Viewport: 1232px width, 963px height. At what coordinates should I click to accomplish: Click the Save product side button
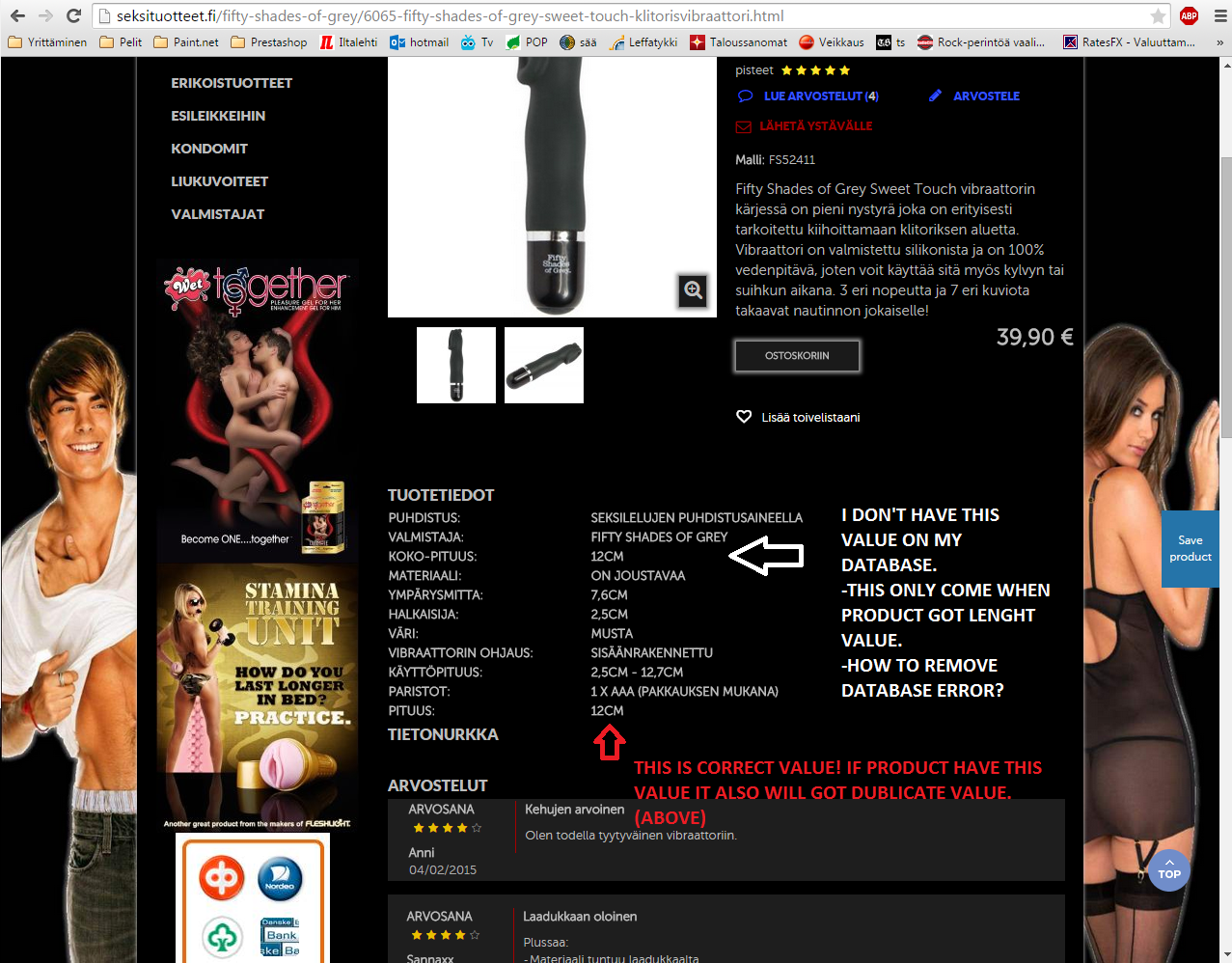[x=1190, y=548]
